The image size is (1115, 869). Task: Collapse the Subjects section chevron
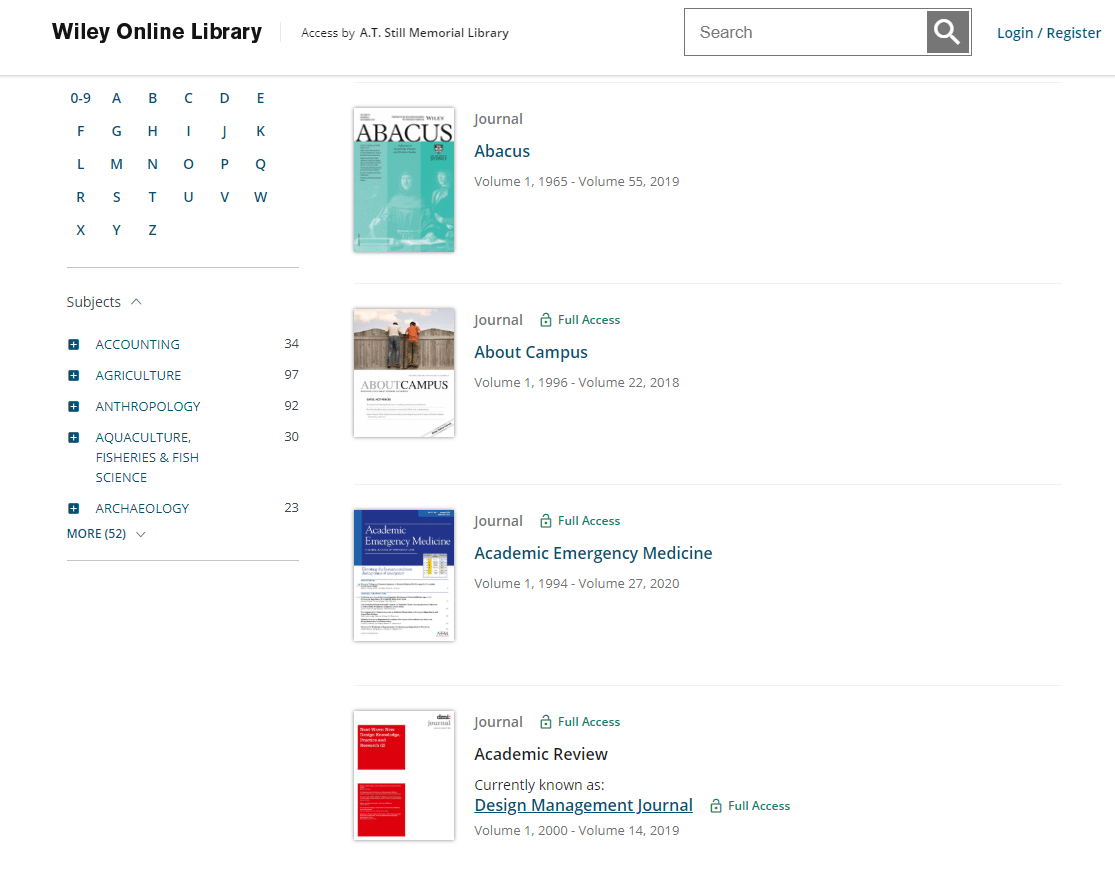coord(134,301)
